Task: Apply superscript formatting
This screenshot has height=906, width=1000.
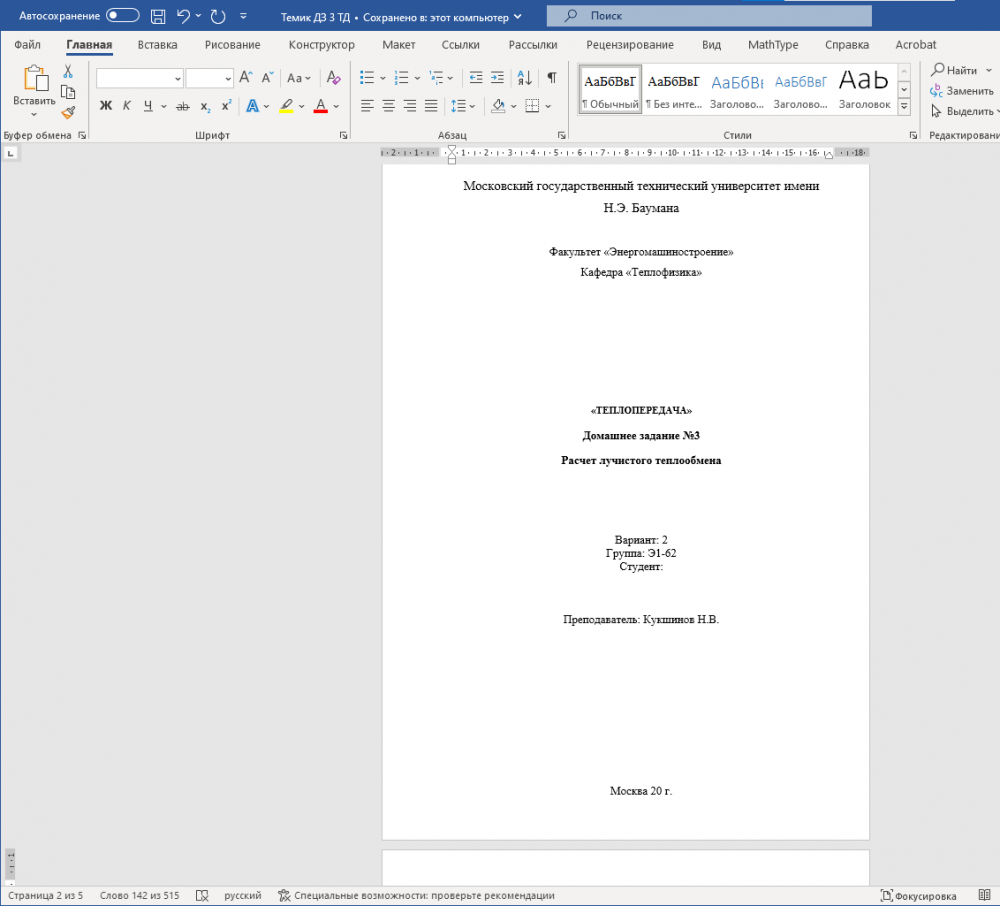Action: [x=226, y=106]
